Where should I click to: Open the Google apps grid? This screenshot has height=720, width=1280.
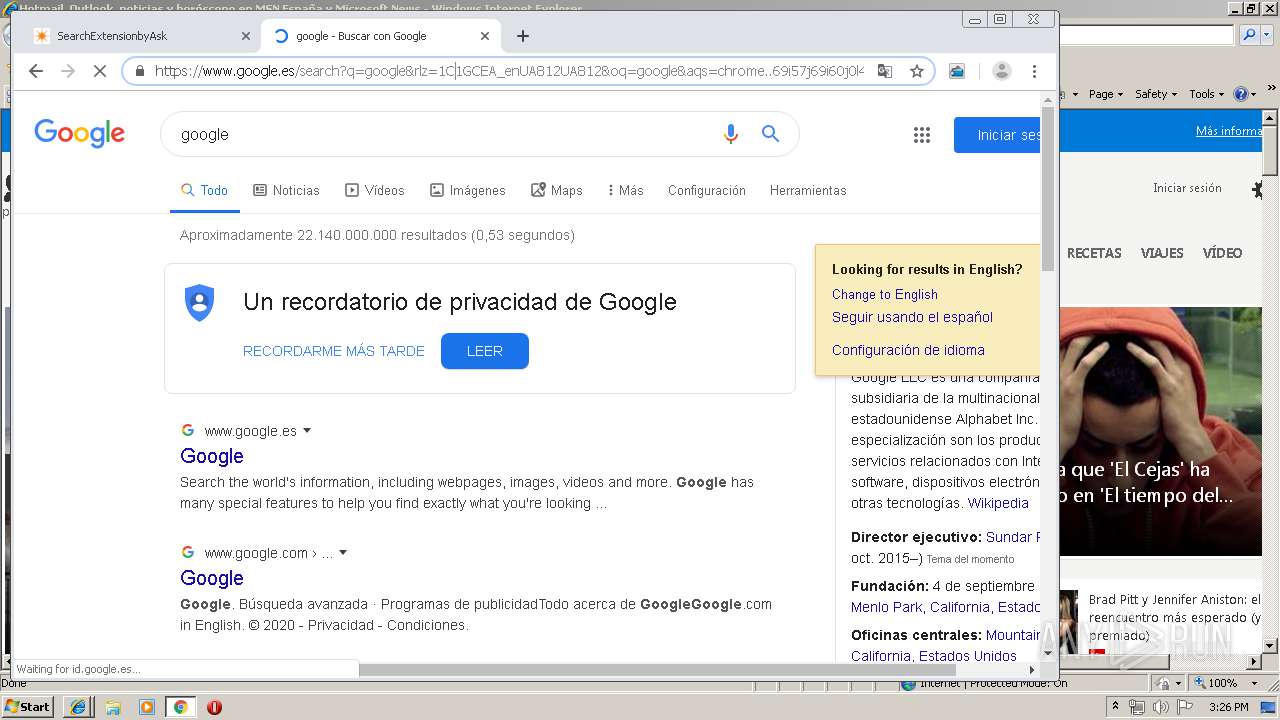(922, 135)
